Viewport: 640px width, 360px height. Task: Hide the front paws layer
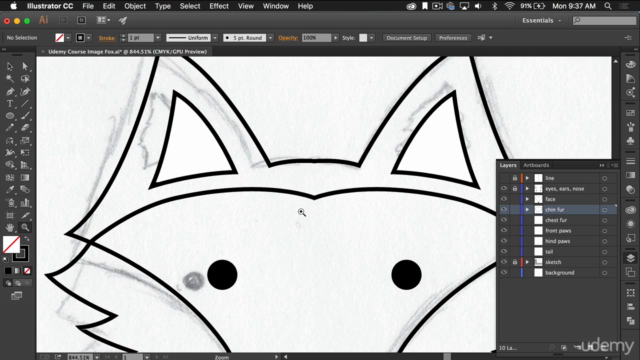click(x=504, y=230)
